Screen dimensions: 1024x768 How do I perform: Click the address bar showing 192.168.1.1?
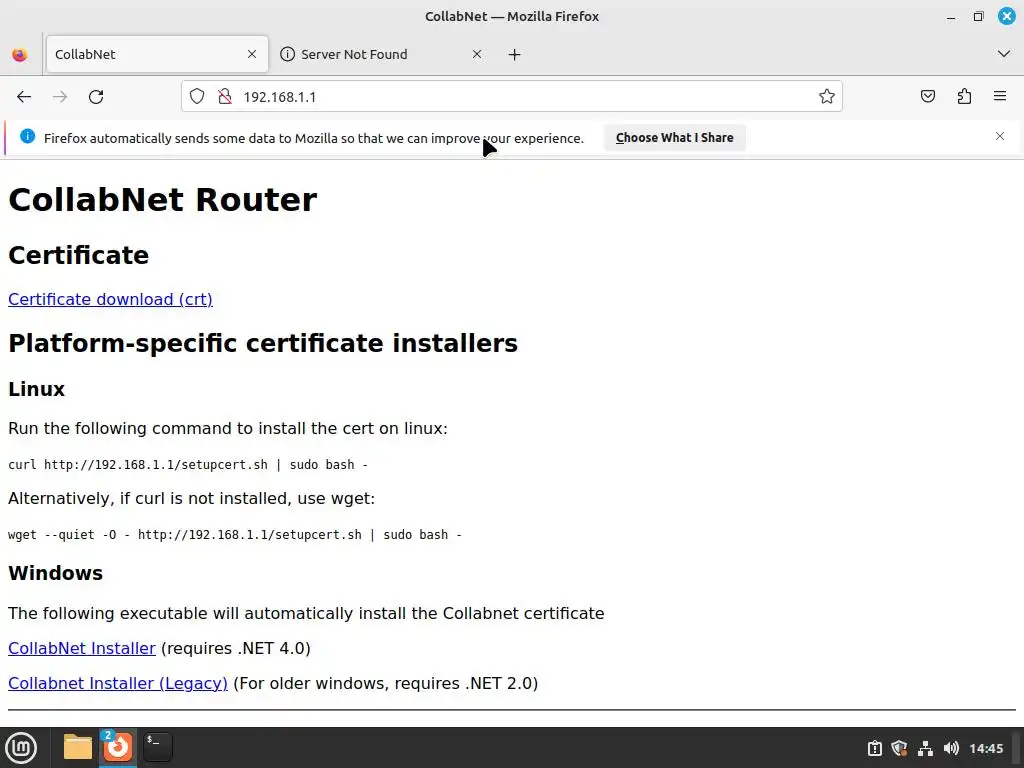coord(512,97)
